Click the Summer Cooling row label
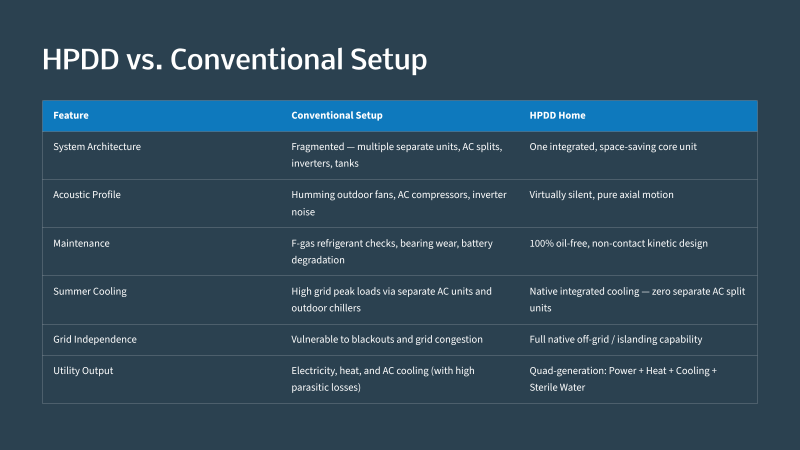Image resolution: width=800 pixels, height=450 pixels. (90, 291)
